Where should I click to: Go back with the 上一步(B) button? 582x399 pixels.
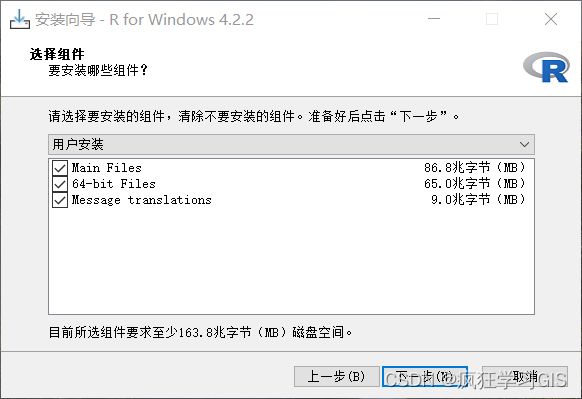(337, 377)
